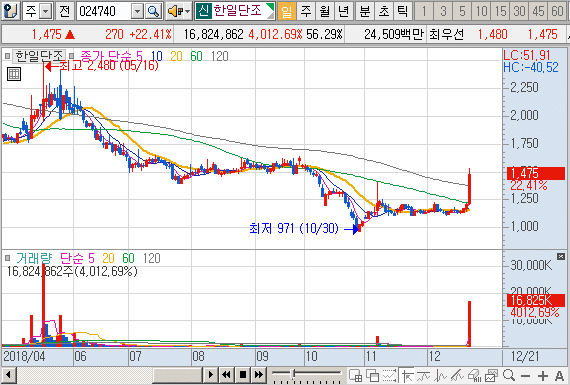Click the split chart layout icon
The height and width of the screenshot is (385, 570).
[x=355, y=375]
